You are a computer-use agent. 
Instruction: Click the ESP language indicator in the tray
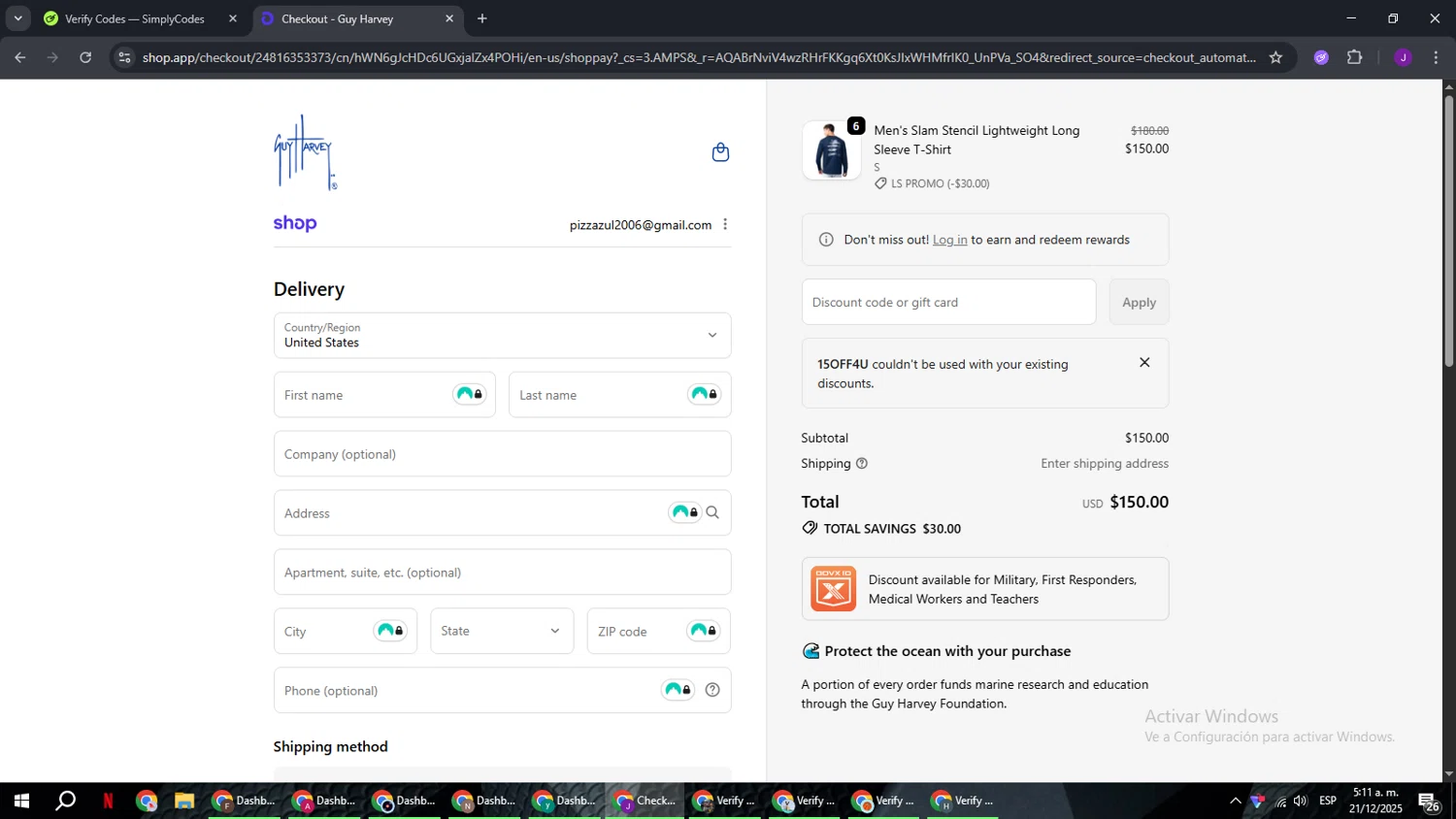tap(1328, 801)
